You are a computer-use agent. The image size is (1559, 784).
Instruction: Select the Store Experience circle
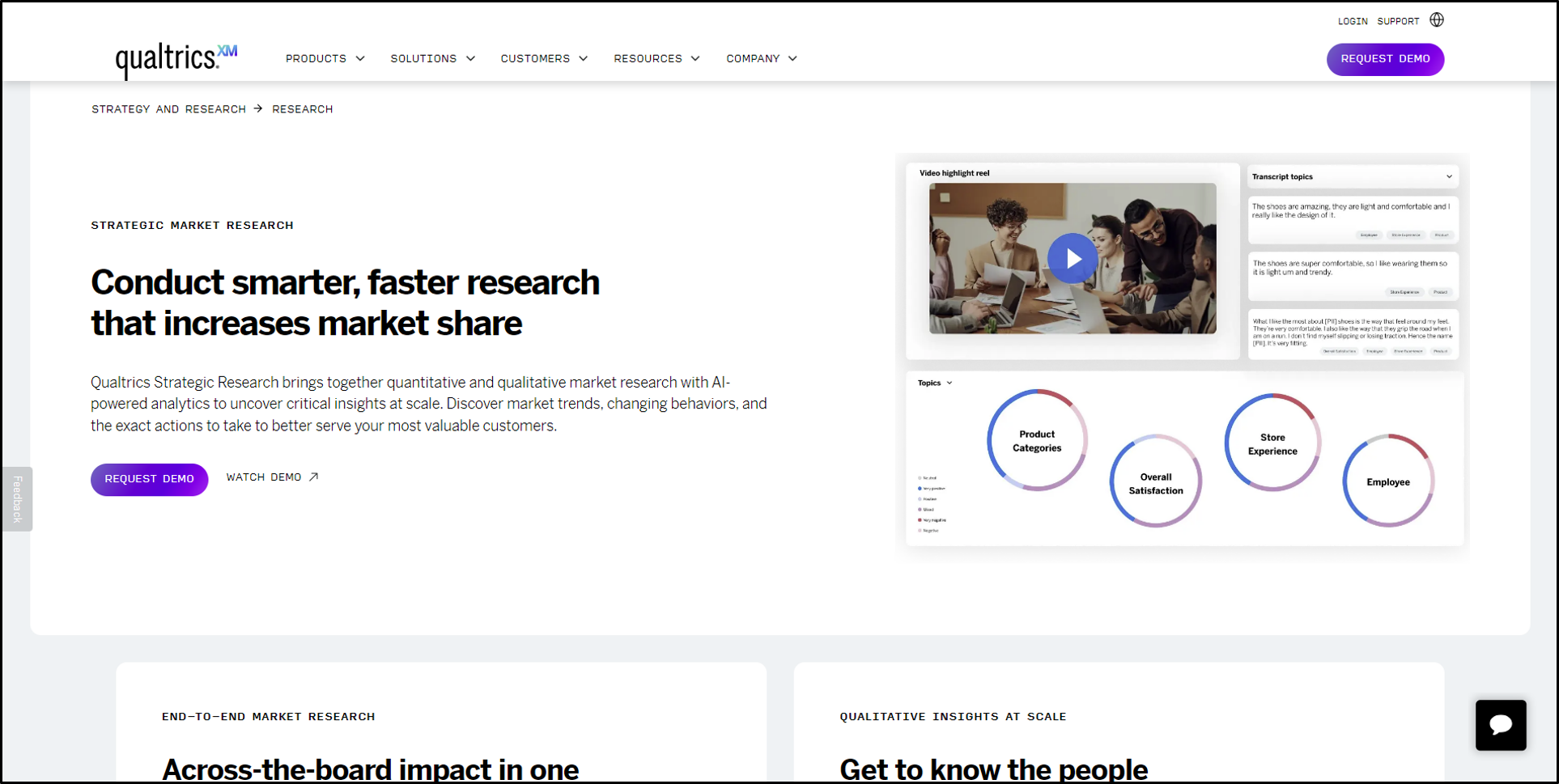pos(1272,443)
